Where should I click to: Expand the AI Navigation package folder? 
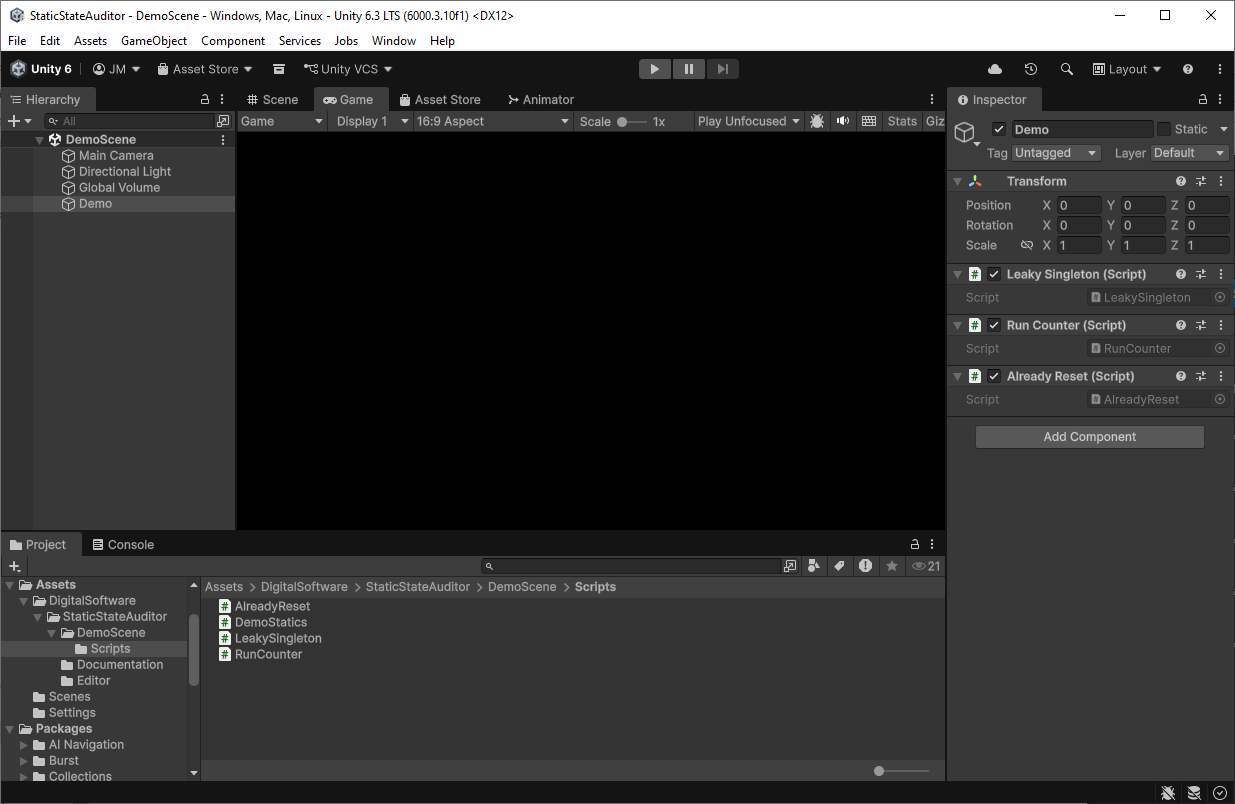(25, 745)
